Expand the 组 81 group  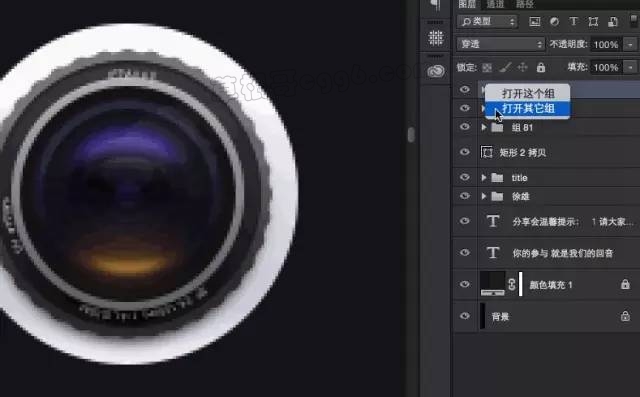coord(484,127)
